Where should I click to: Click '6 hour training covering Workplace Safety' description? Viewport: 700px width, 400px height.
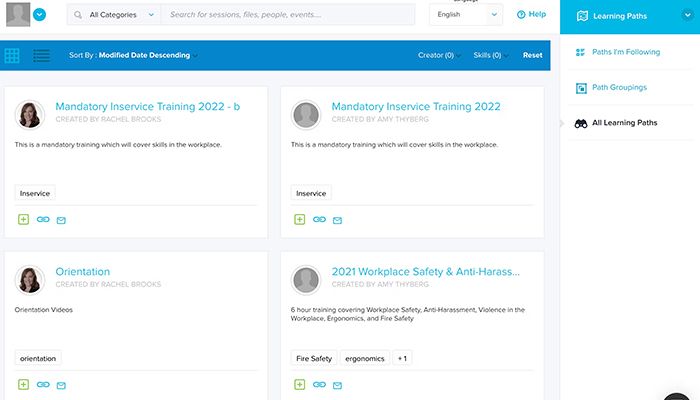click(x=408, y=314)
